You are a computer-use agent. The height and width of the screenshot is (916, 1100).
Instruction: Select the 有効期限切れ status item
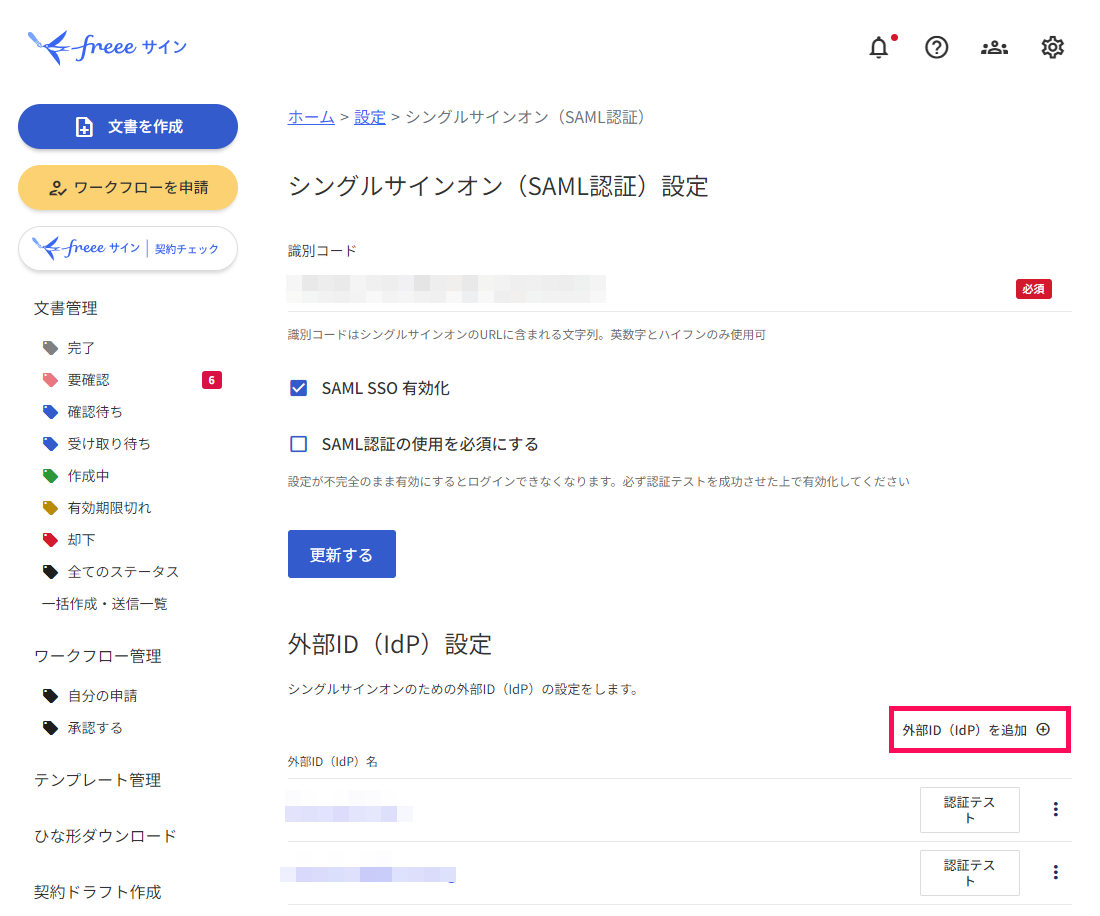[96, 508]
